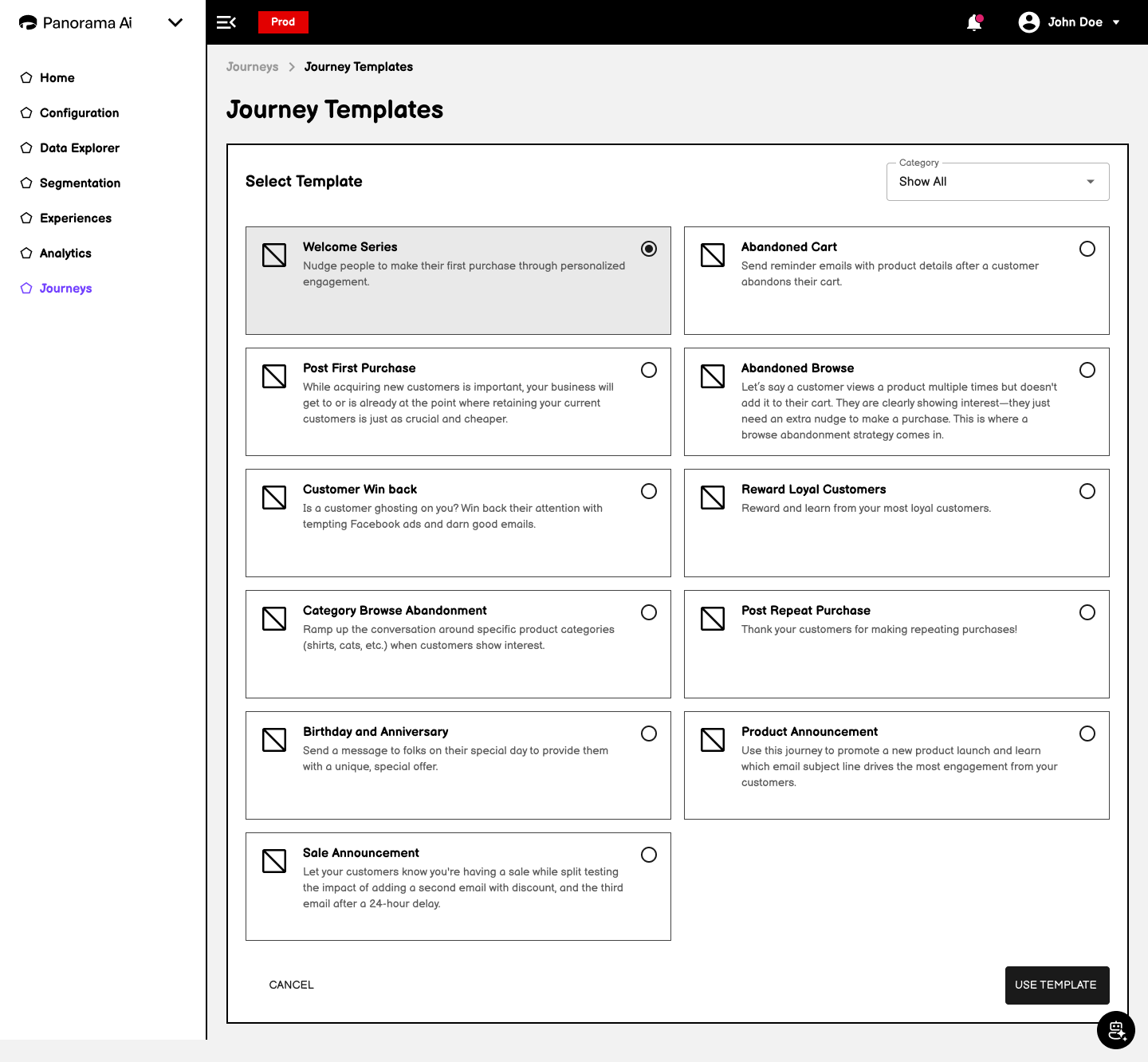Click the Experiences pentagon icon
The width and height of the screenshot is (1148, 1062).
[x=26, y=218]
